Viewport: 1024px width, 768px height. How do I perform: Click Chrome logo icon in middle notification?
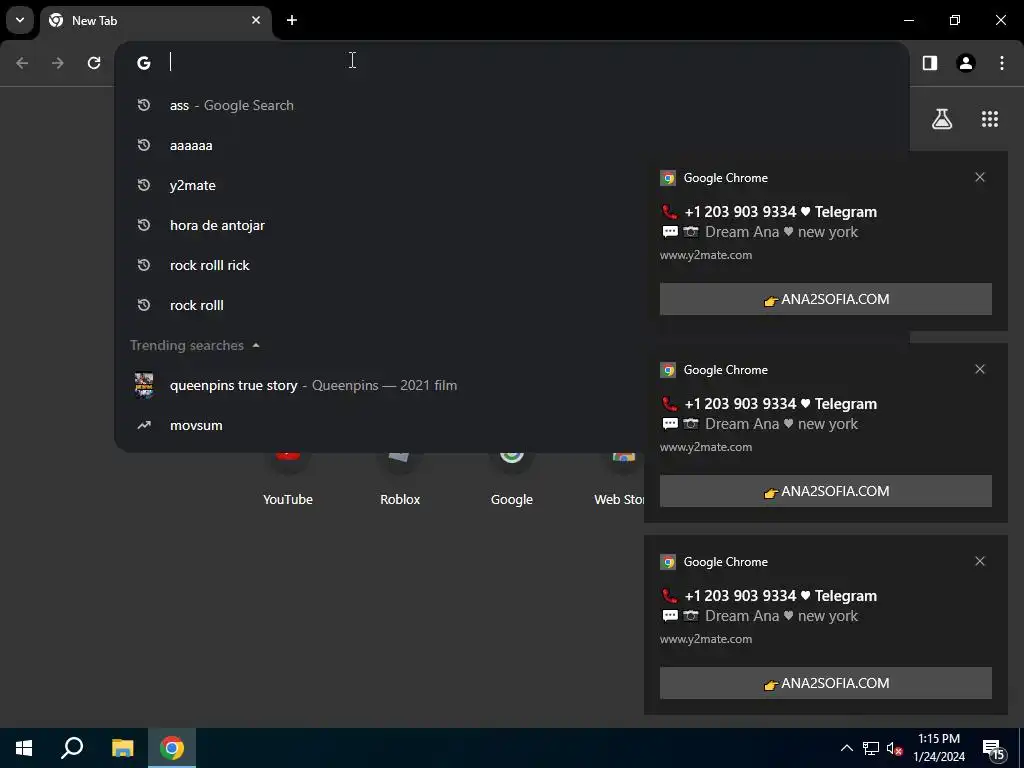click(x=667, y=370)
